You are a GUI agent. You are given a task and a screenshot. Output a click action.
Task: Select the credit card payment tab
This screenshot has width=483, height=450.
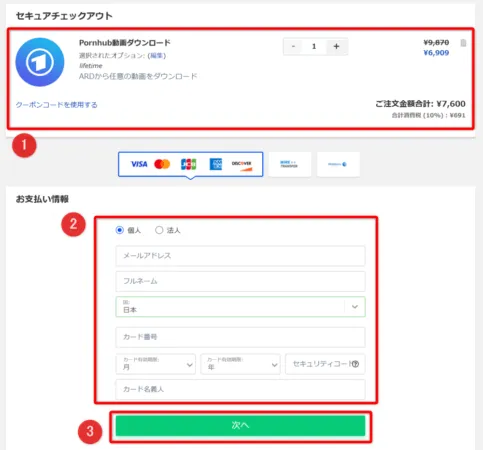tap(190, 164)
